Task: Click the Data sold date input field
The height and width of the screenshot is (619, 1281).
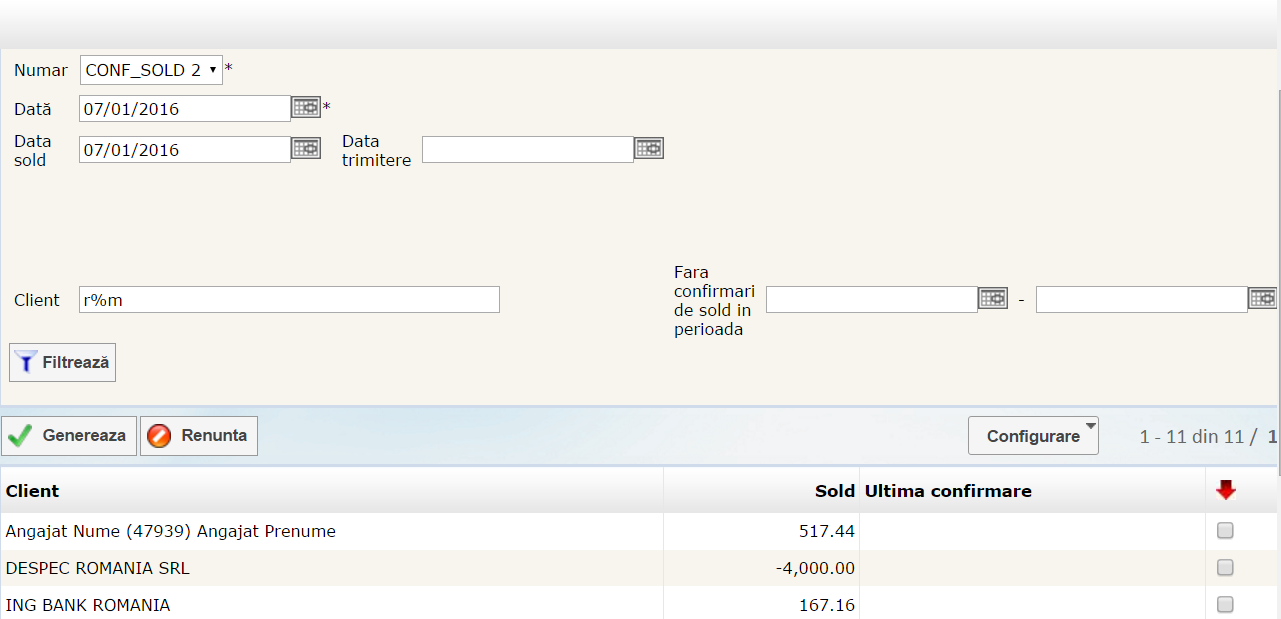Action: coord(185,150)
